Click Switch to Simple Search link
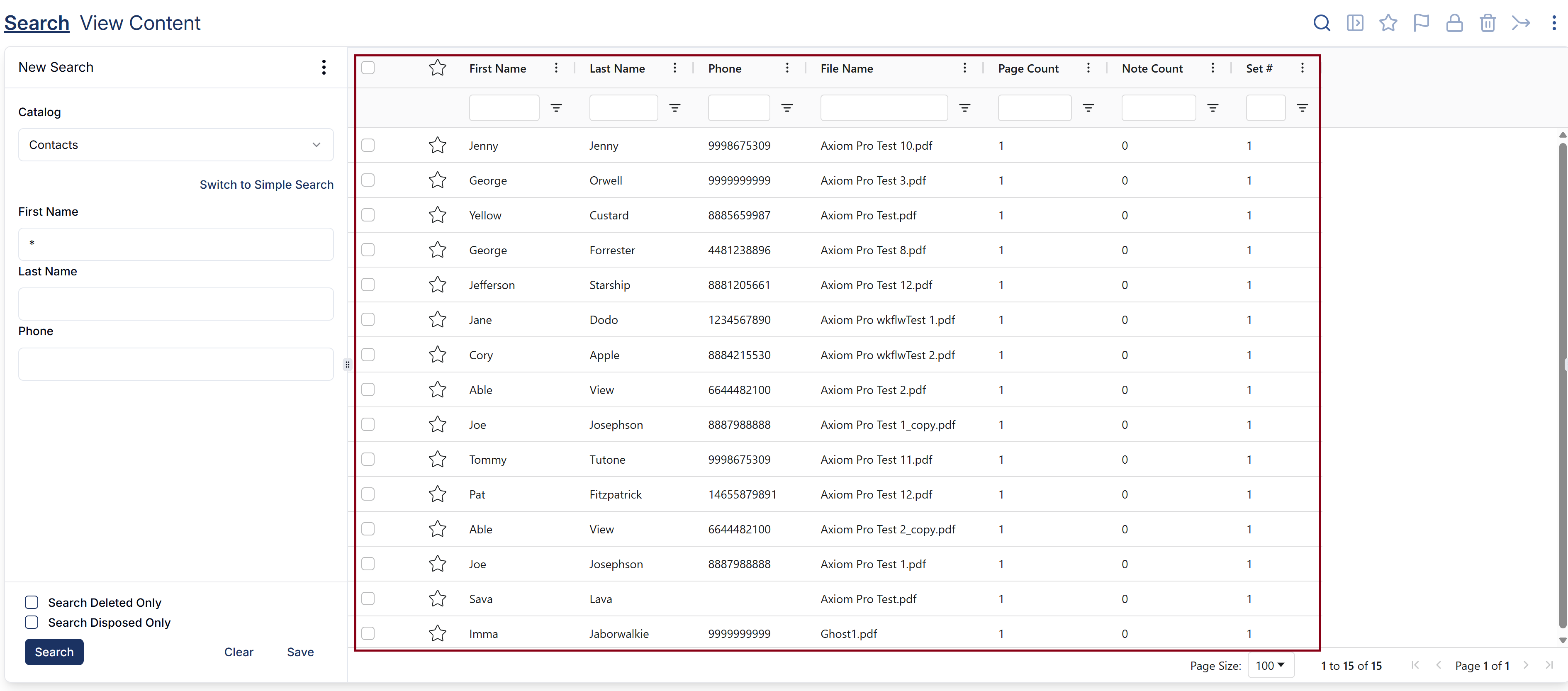Viewport: 1568px width, 691px height. tap(267, 185)
